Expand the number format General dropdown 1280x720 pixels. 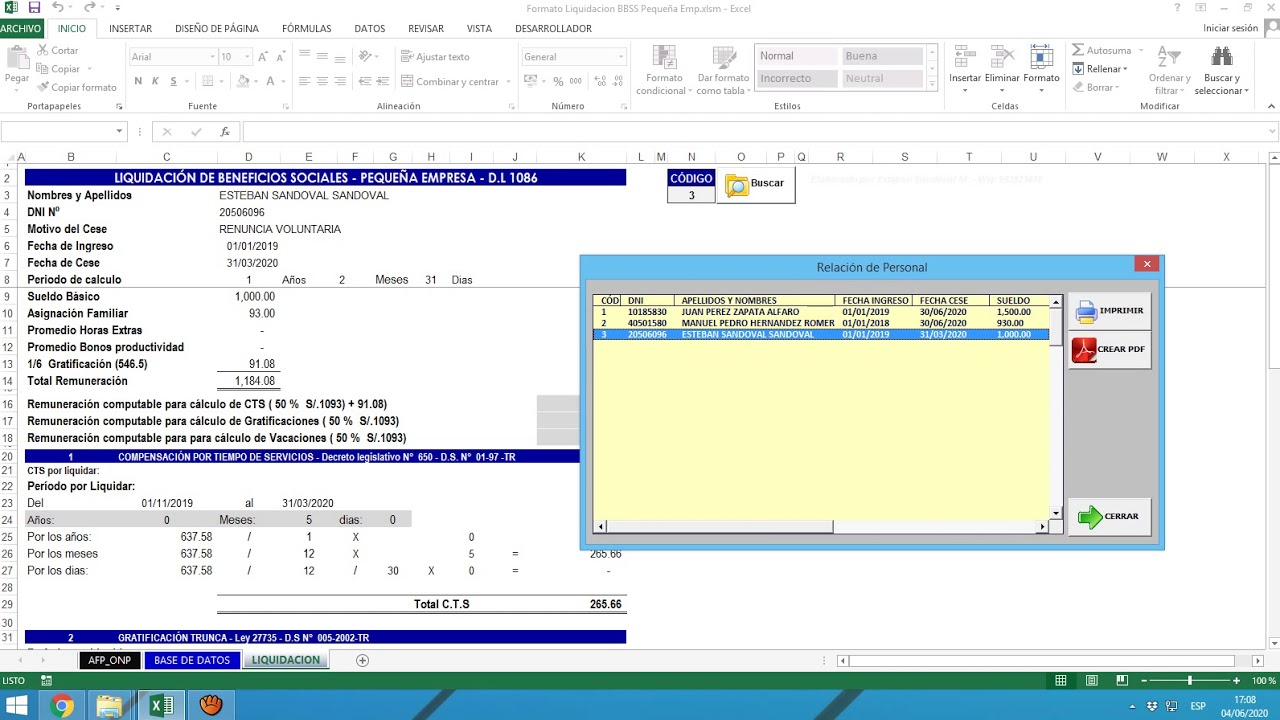click(621, 57)
